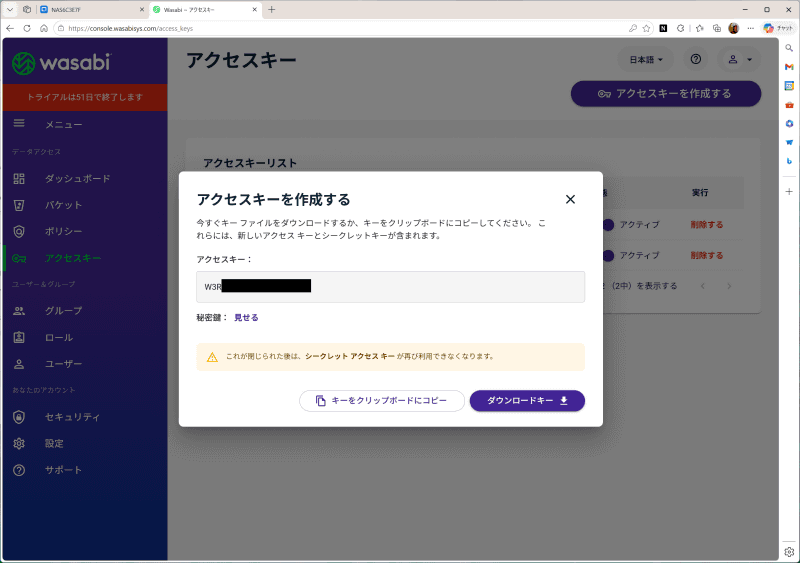
Task: Open Gmail icon in Edge sidebar
Action: pyautogui.click(x=789, y=67)
